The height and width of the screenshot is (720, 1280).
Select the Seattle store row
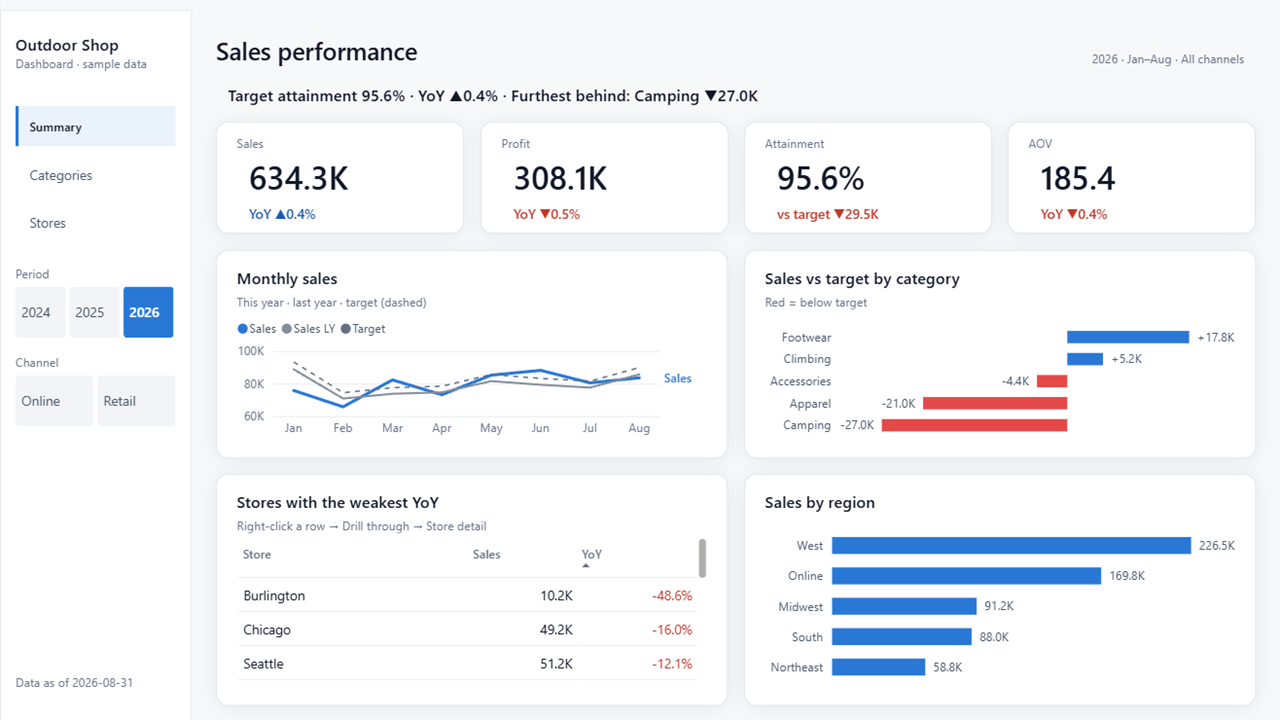pos(468,664)
